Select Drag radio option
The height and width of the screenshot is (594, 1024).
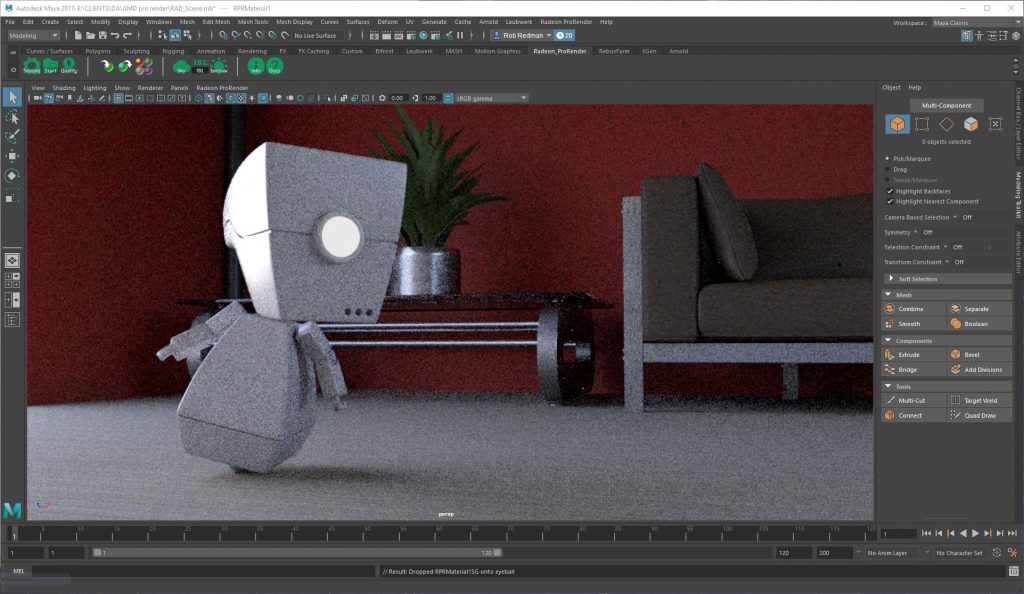(x=887, y=169)
